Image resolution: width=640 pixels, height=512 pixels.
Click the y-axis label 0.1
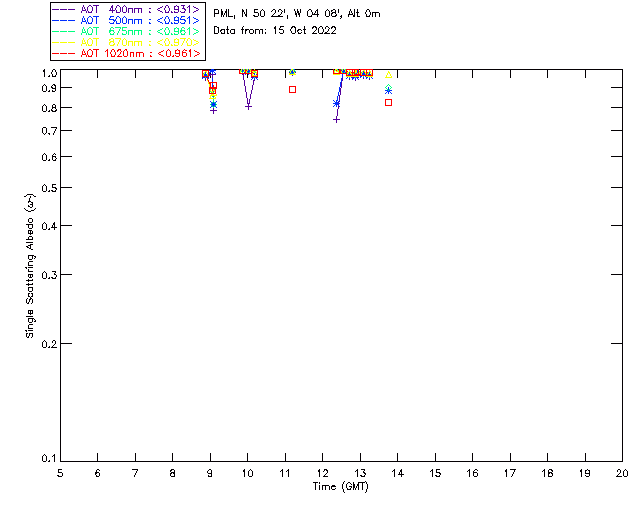click(49, 459)
